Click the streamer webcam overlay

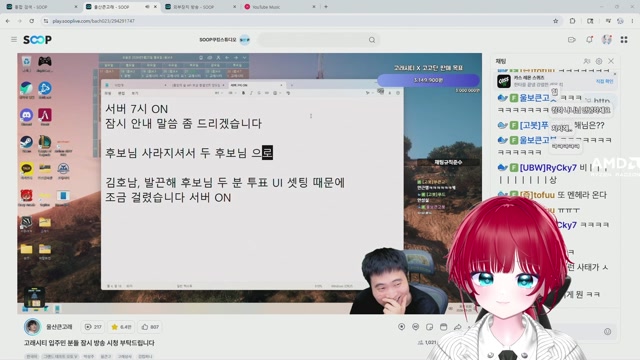(x=398, y=281)
